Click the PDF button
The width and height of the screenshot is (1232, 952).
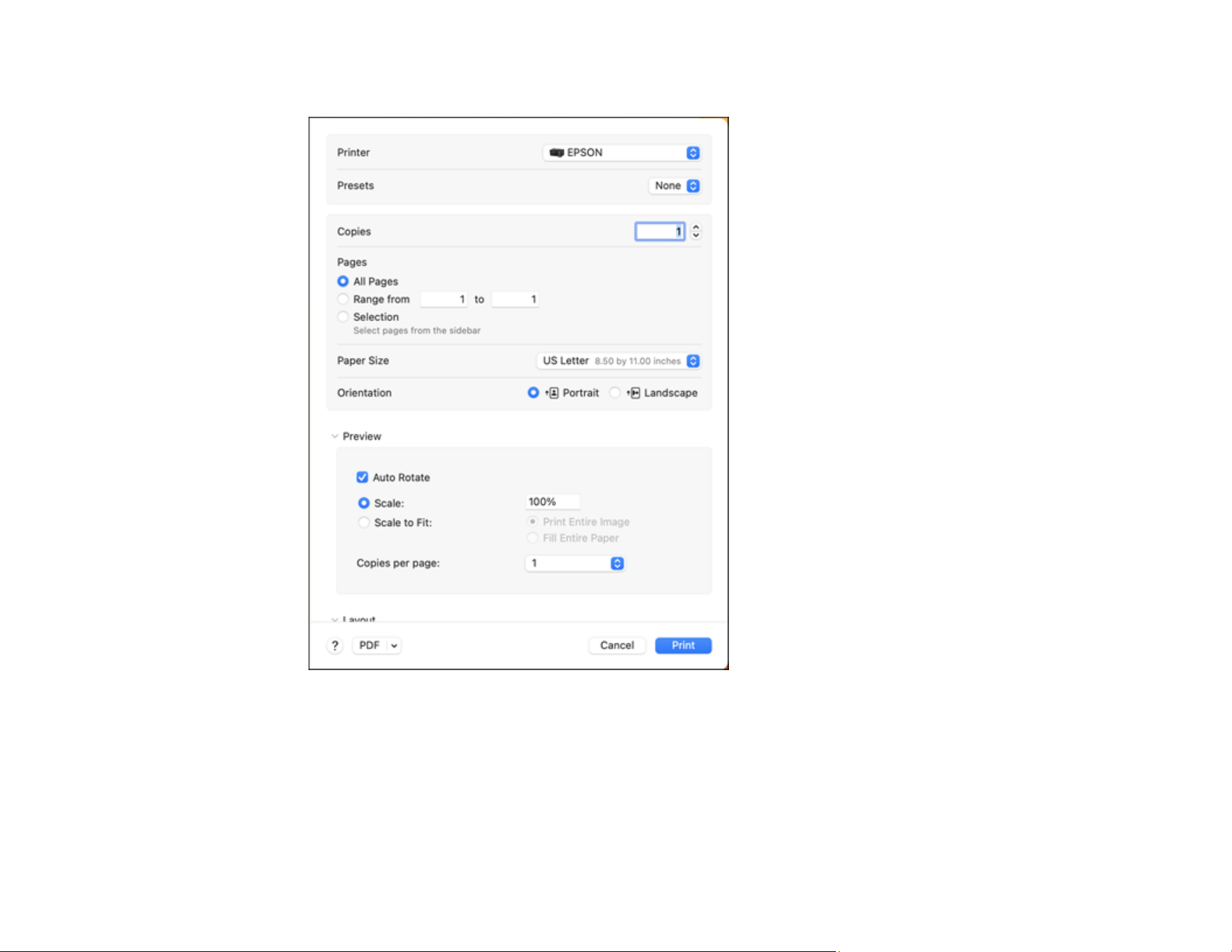tap(369, 646)
